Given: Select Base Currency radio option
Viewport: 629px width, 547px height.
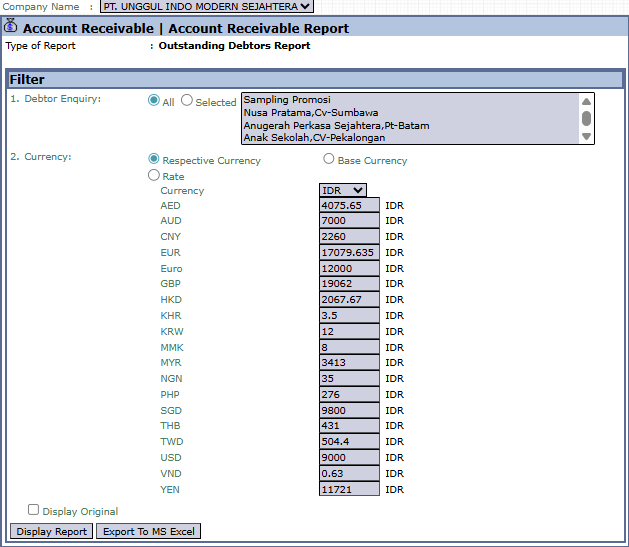Looking at the screenshot, I should (x=329, y=159).
